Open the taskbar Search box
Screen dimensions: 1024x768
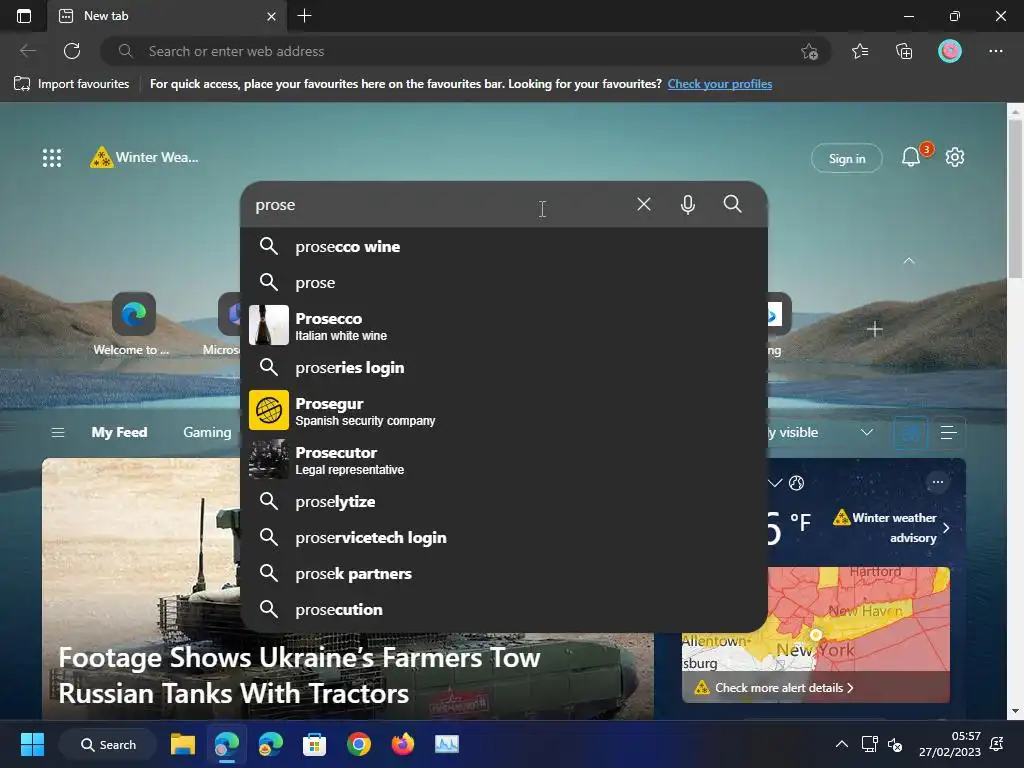[x=108, y=744]
